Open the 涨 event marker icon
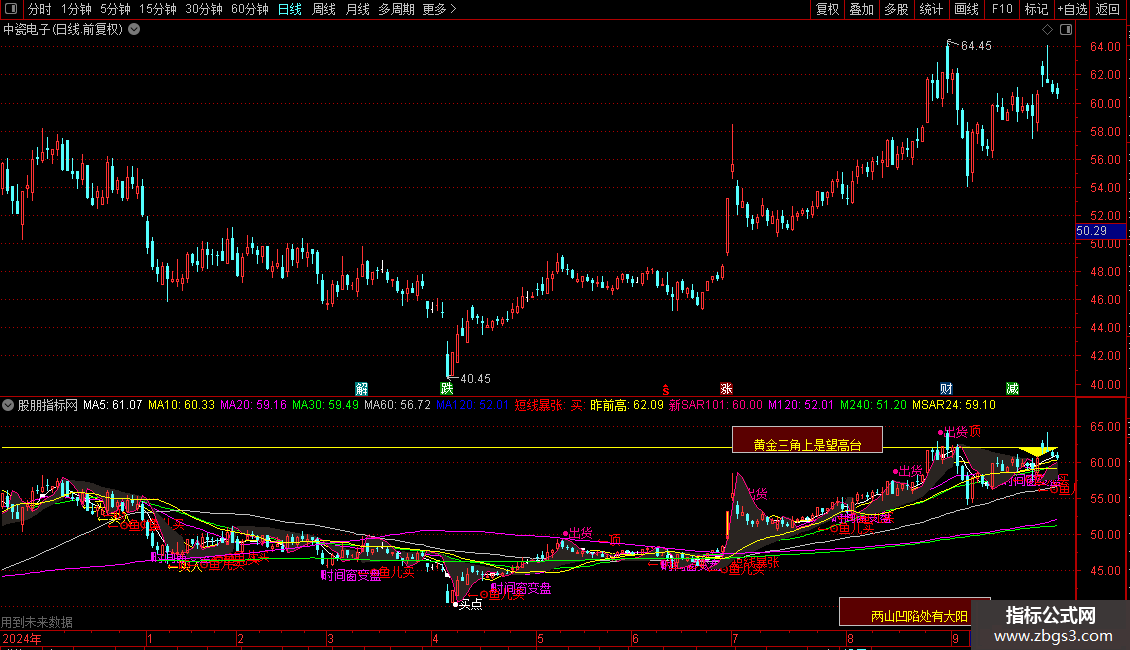 pyautogui.click(x=726, y=389)
